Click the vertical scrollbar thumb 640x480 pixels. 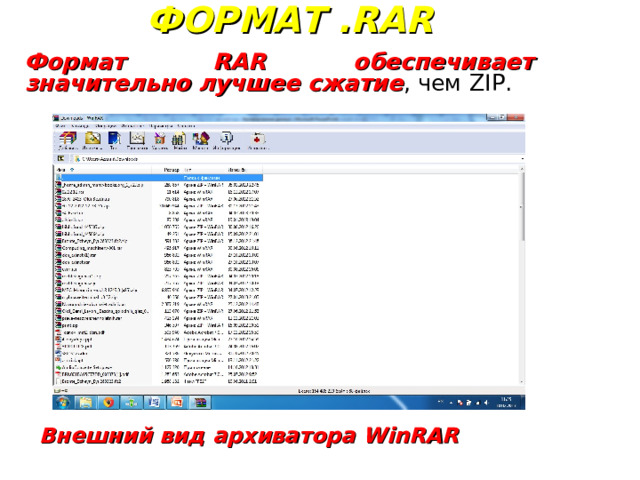click(522, 206)
